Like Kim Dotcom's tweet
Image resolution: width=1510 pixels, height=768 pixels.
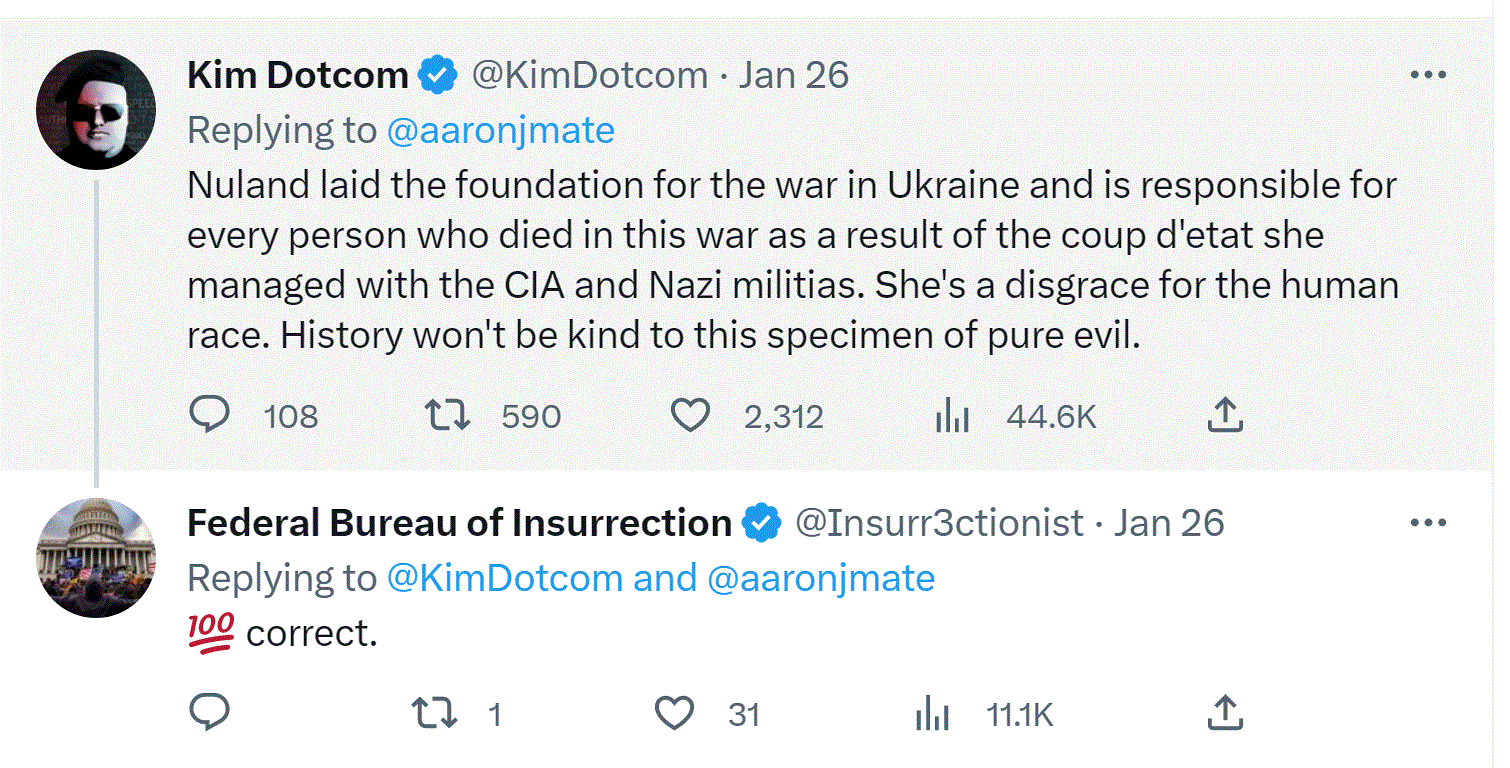689,415
